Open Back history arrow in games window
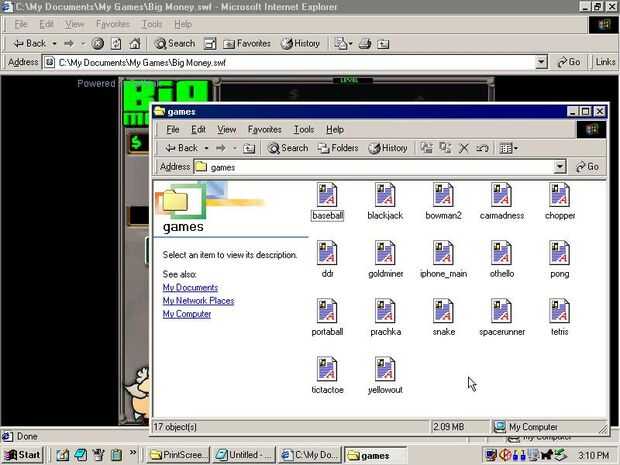The height and width of the screenshot is (465, 620). click(x=206, y=148)
